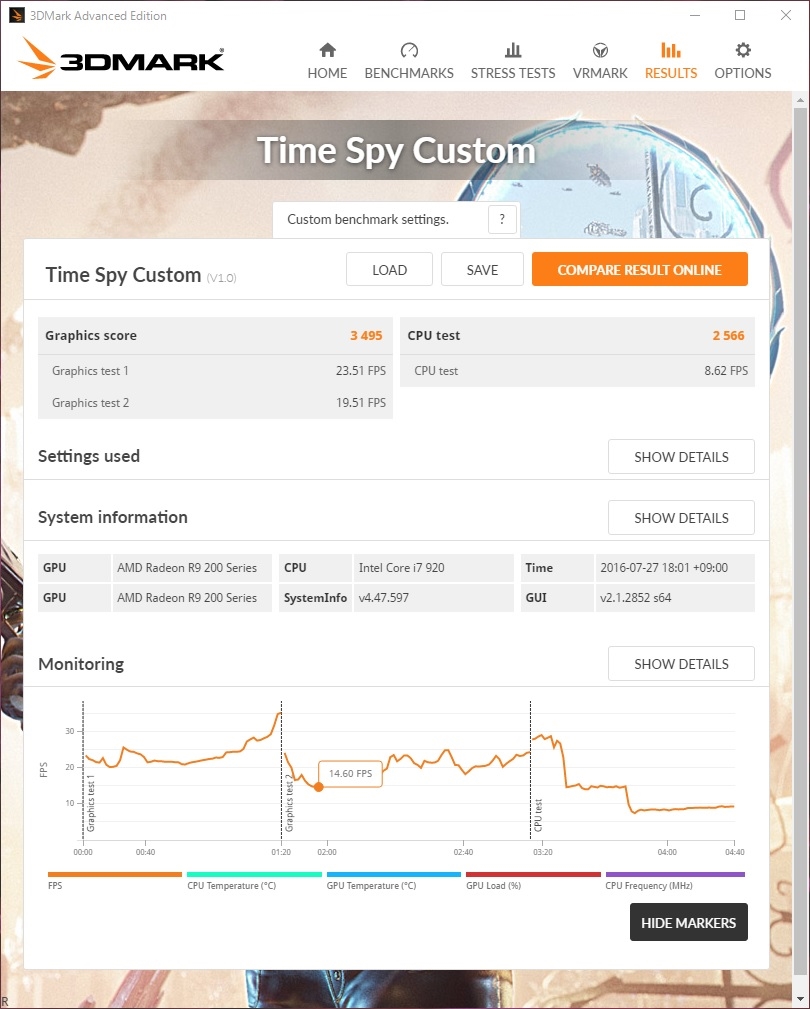Show details for Settings used
810x1009 pixels.
[x=681, y=457]
